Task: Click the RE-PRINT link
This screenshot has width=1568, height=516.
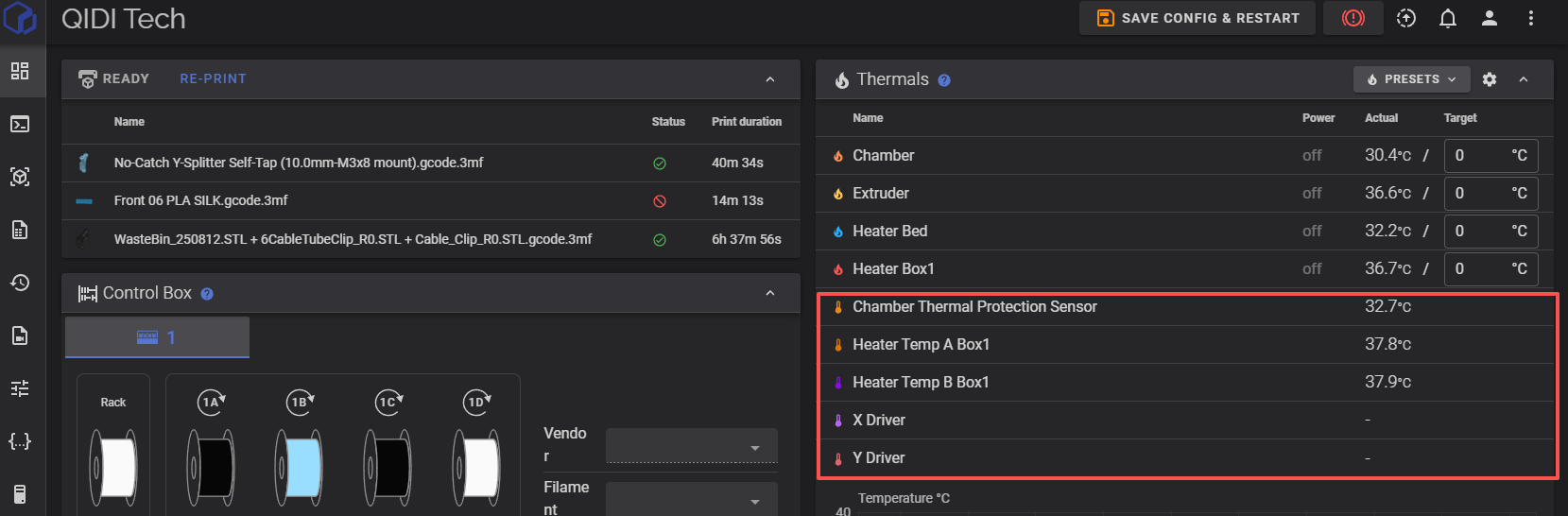Action: 213,78
